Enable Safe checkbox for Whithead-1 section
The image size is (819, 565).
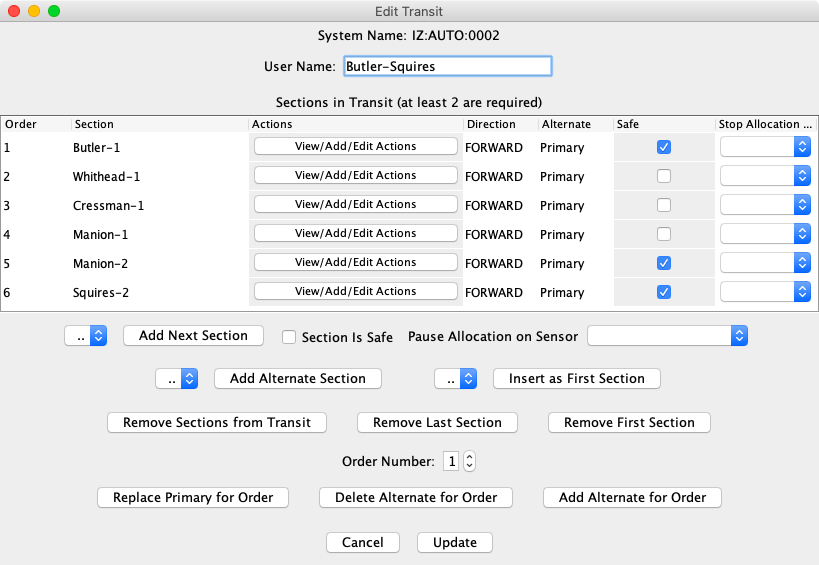coord(663,176)
